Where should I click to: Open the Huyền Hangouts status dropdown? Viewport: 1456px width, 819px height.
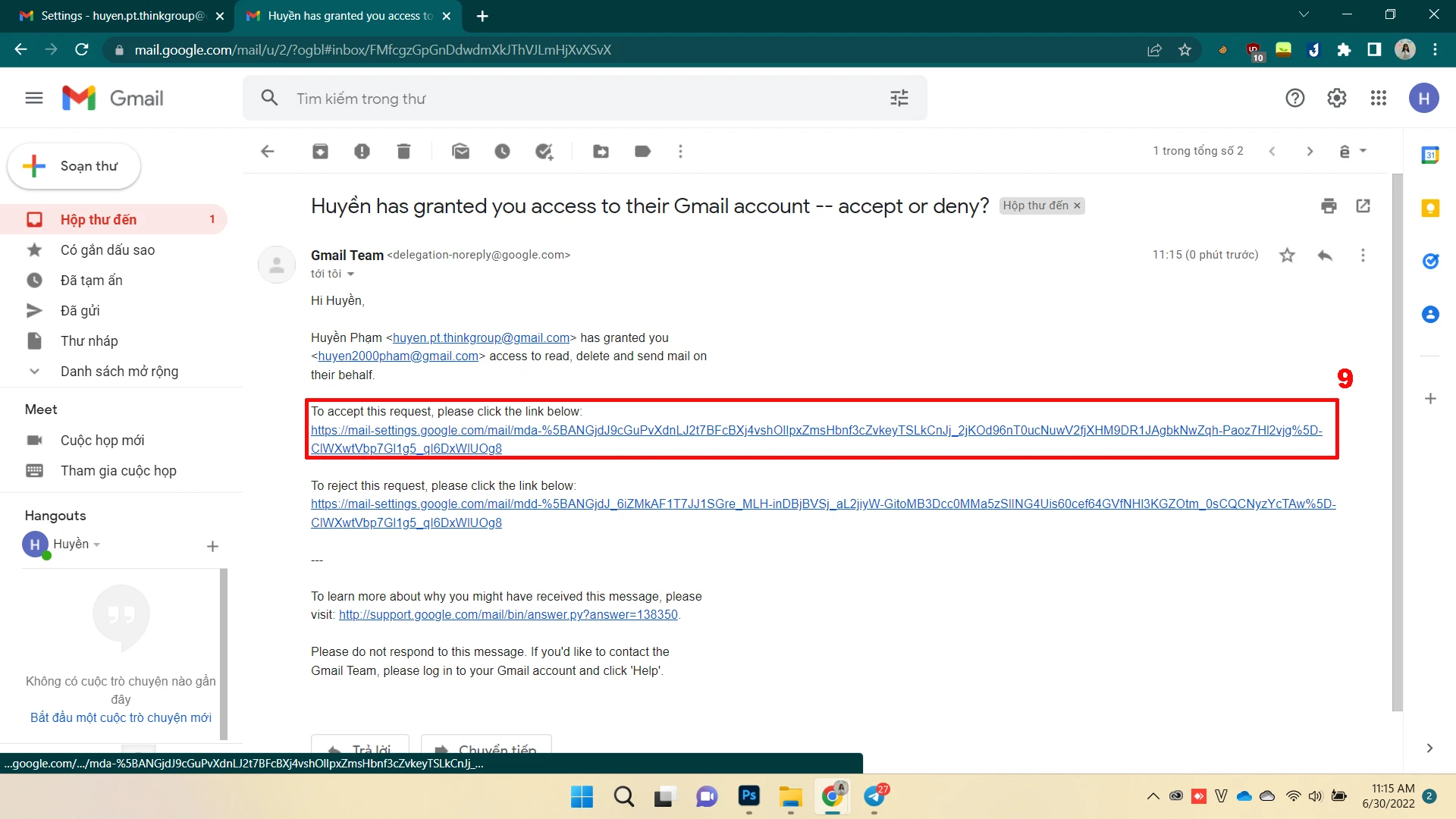click(x=97, y=545)
